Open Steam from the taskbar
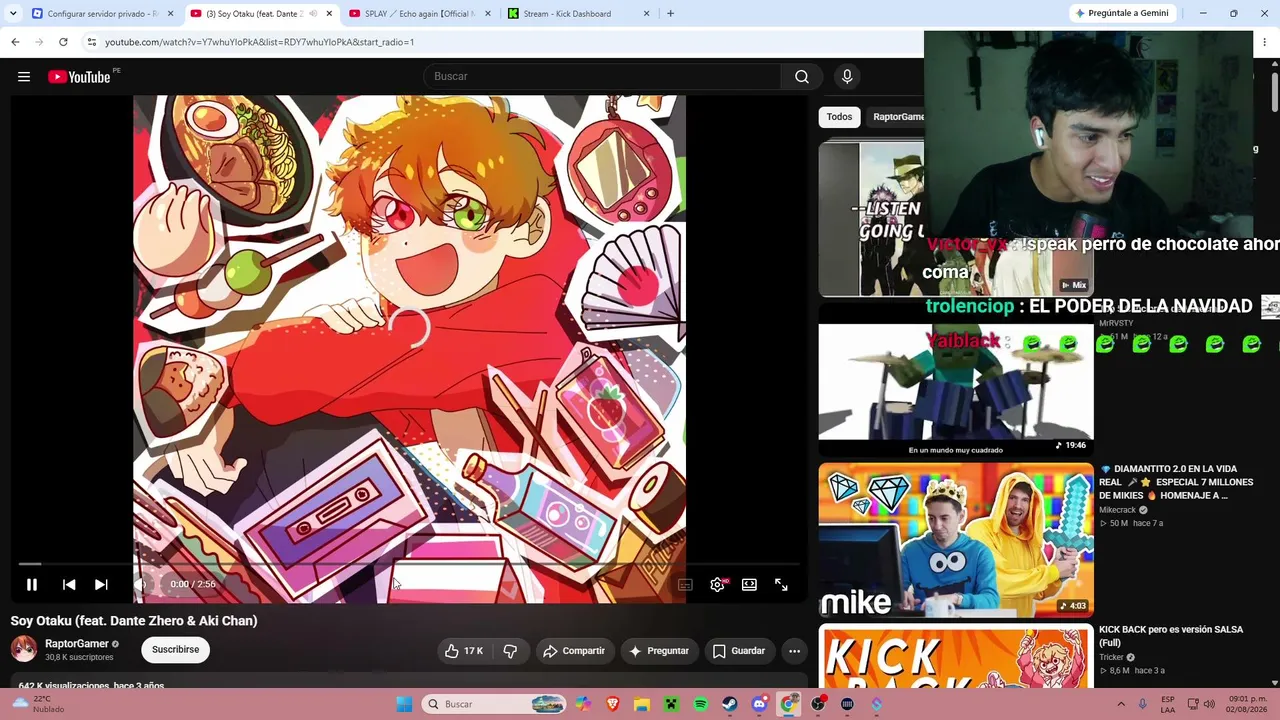This screenshot has width=1280, height=720. coord(730,704)
